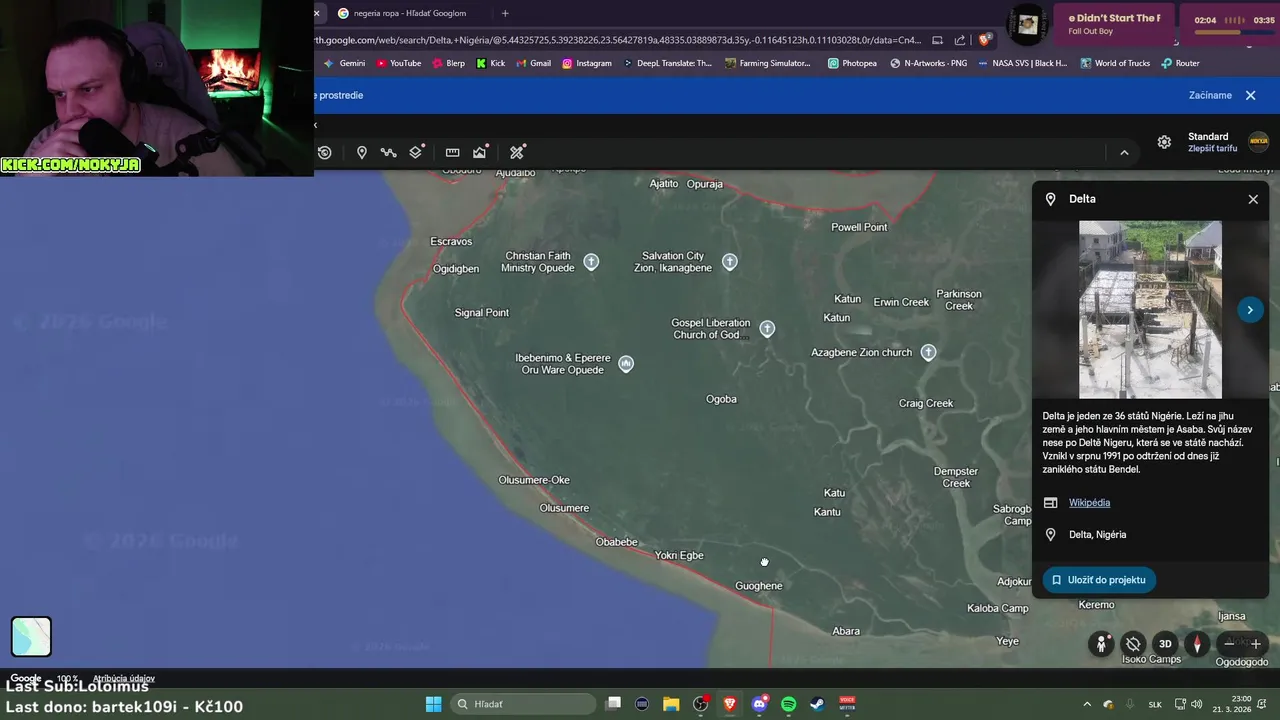Open the Windows Start menu

pyautogui.click(x=434, y=704)
